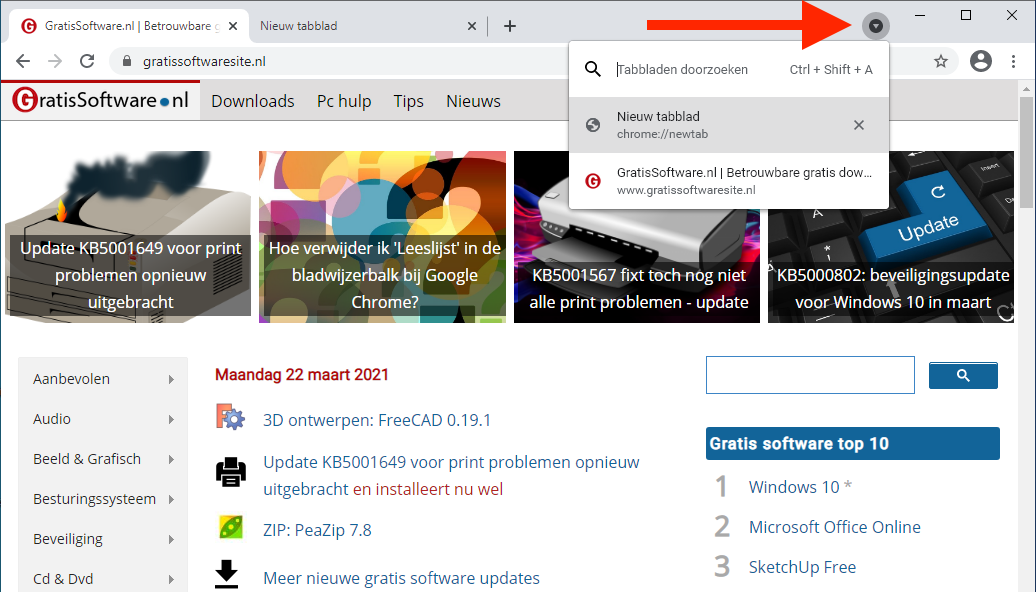This screenshot has height=592, width=1036.
Task: Open the KB5001649 print problemen thumbnail
Action: click(129, 237)
